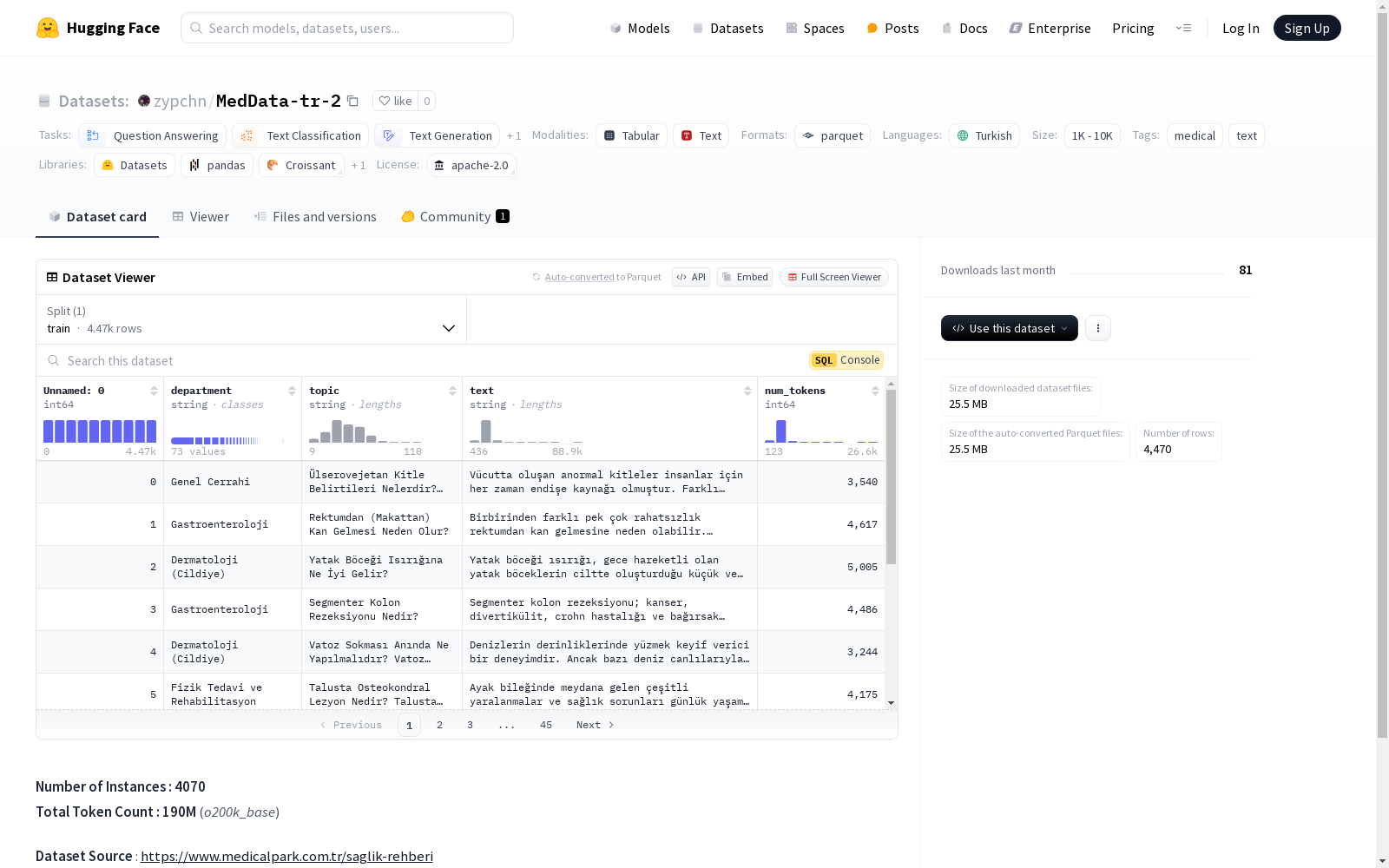Open Datasets in the top navigation

[727, 28]
